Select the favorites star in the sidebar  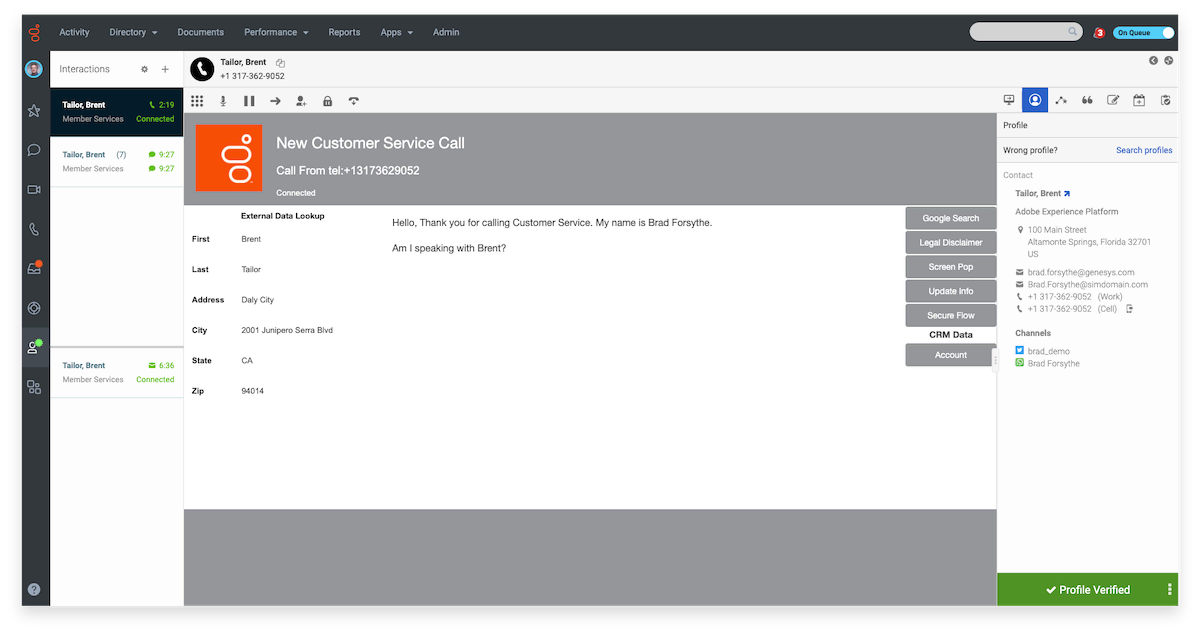(33, 111)
